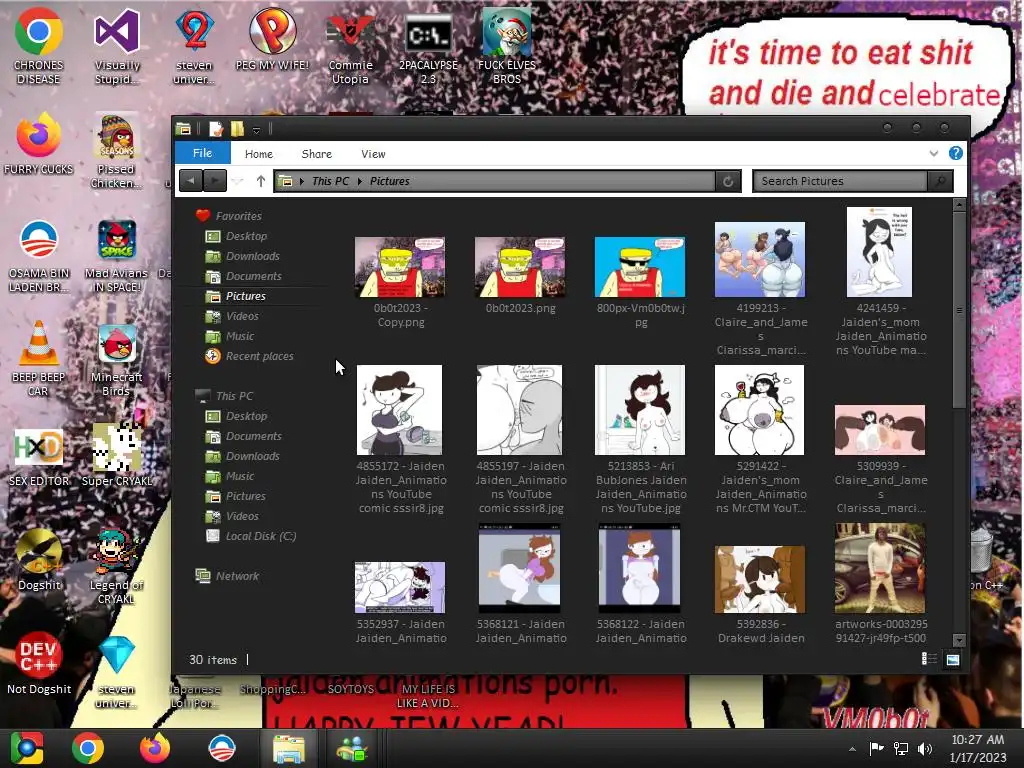Open the File ribbon tab
This screenshot has width=1024, height=768.
[202, 153]
